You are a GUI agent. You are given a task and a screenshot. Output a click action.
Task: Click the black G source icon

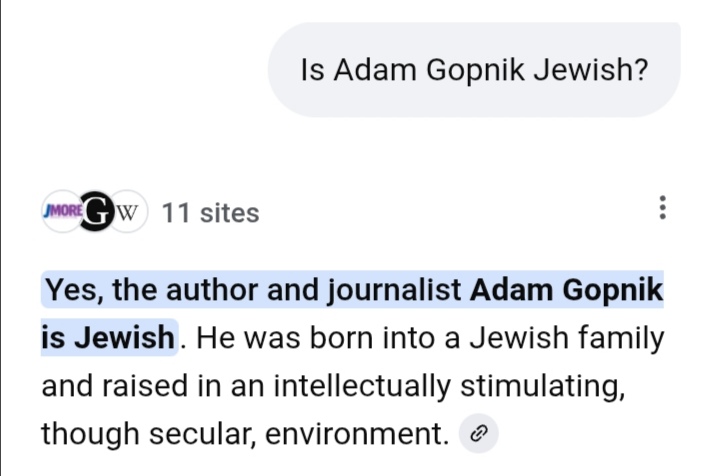[96, 211]
